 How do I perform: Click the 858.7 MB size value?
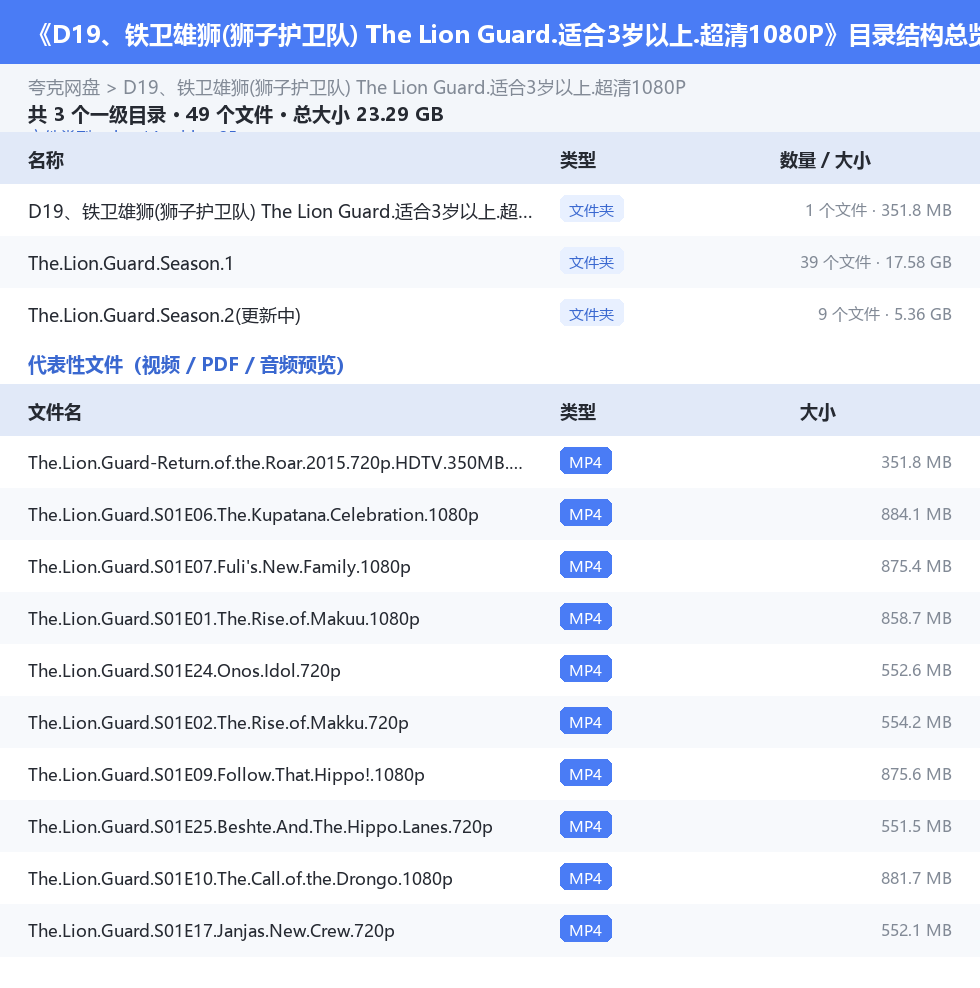pyautogui.click(x=916, y=618)
